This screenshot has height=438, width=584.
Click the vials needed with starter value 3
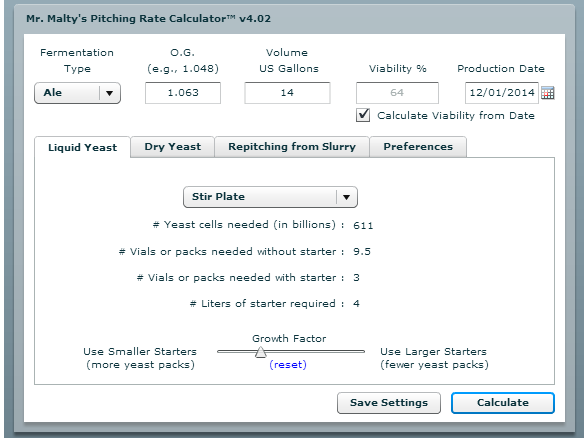[x=356, y=278]
